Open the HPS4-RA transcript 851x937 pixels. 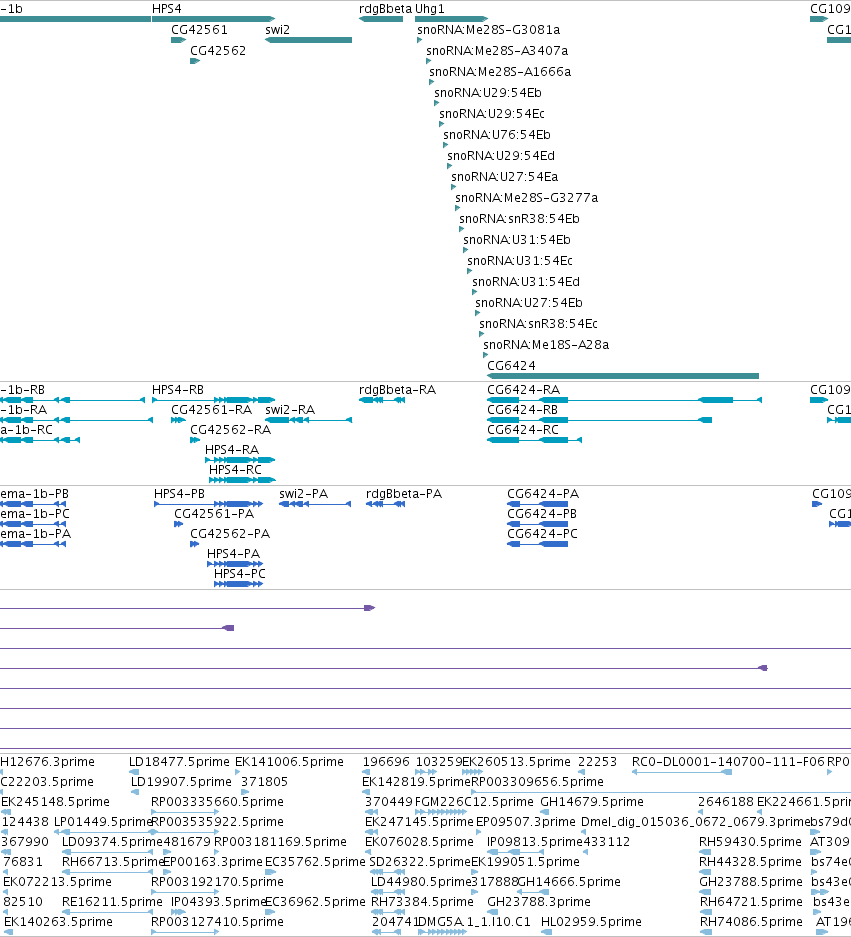coord(240,460)
